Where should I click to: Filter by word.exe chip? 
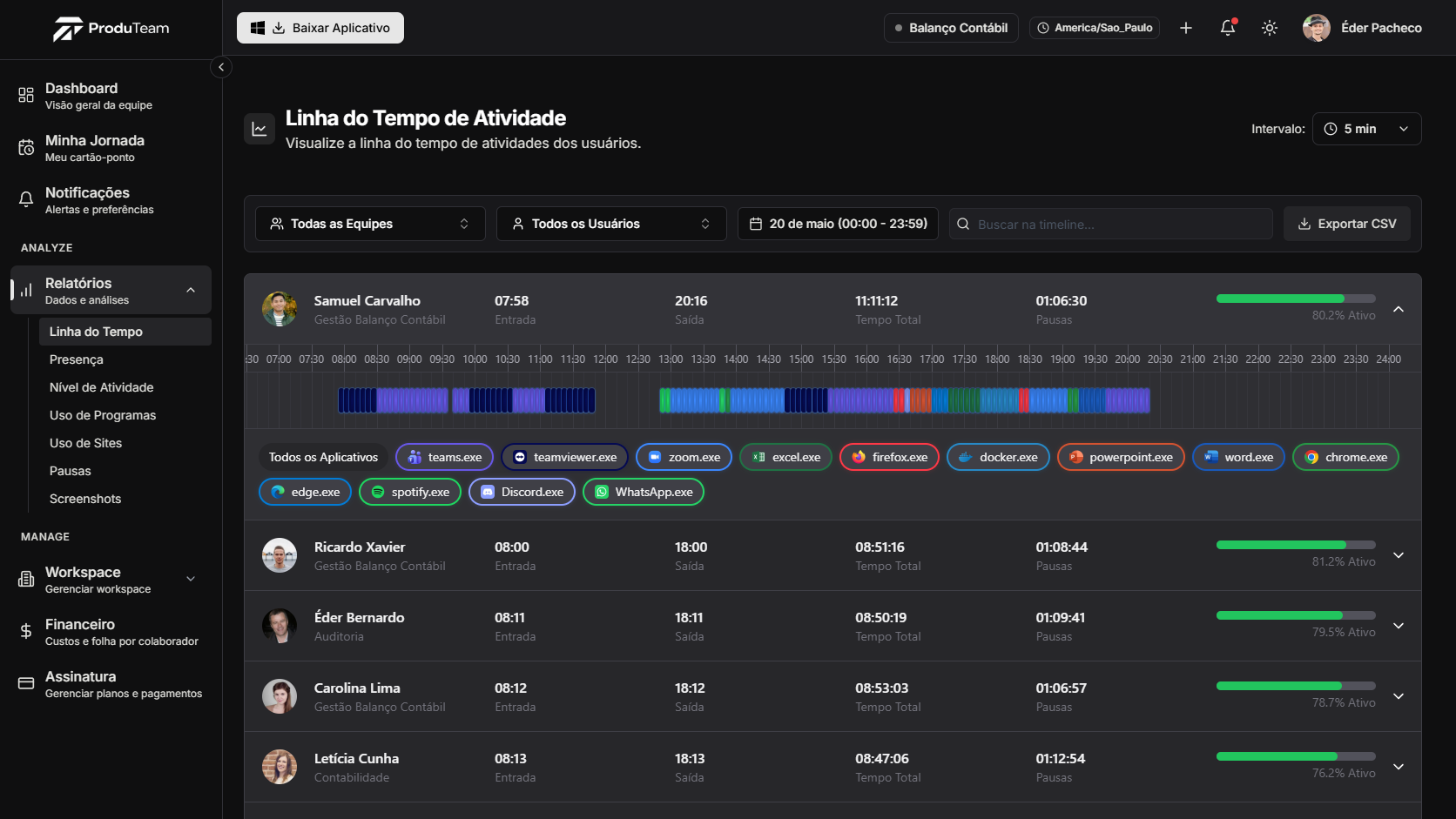click(1238, 457)
